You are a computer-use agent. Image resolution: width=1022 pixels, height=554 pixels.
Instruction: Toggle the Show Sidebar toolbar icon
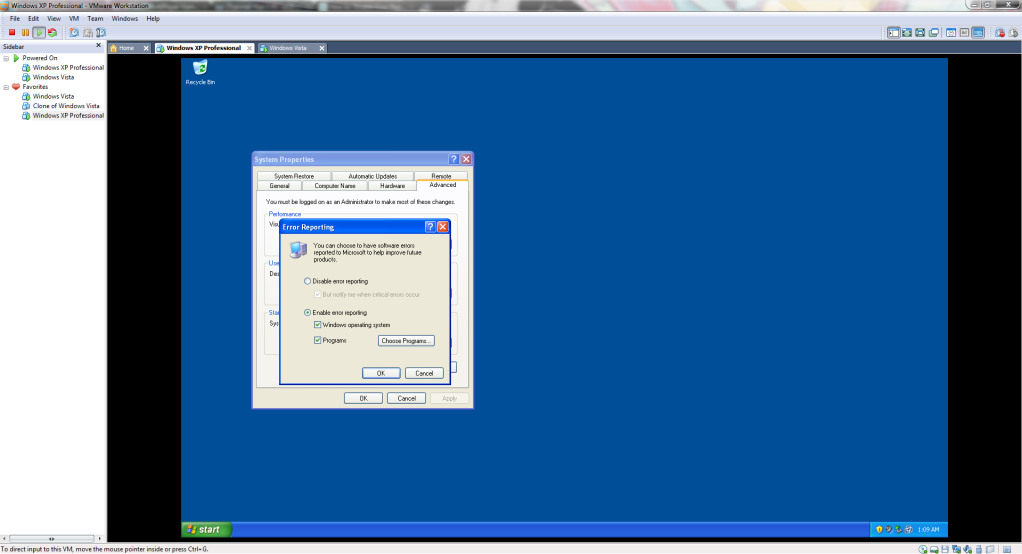coord(894,33)
